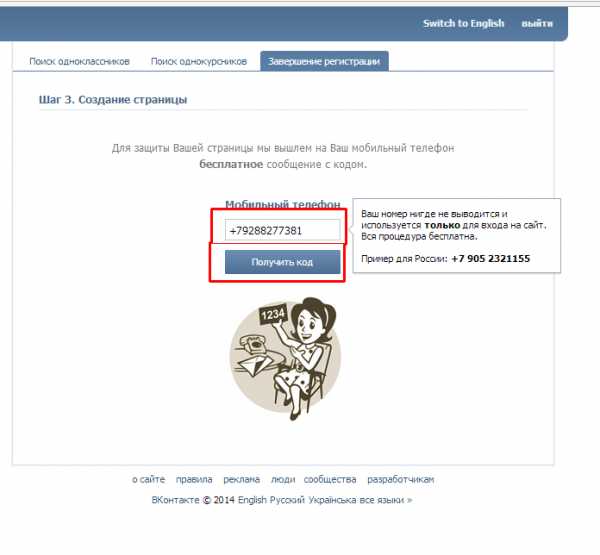
Task: Focus the mobile phone number field
Action: (x=282, y=230)
